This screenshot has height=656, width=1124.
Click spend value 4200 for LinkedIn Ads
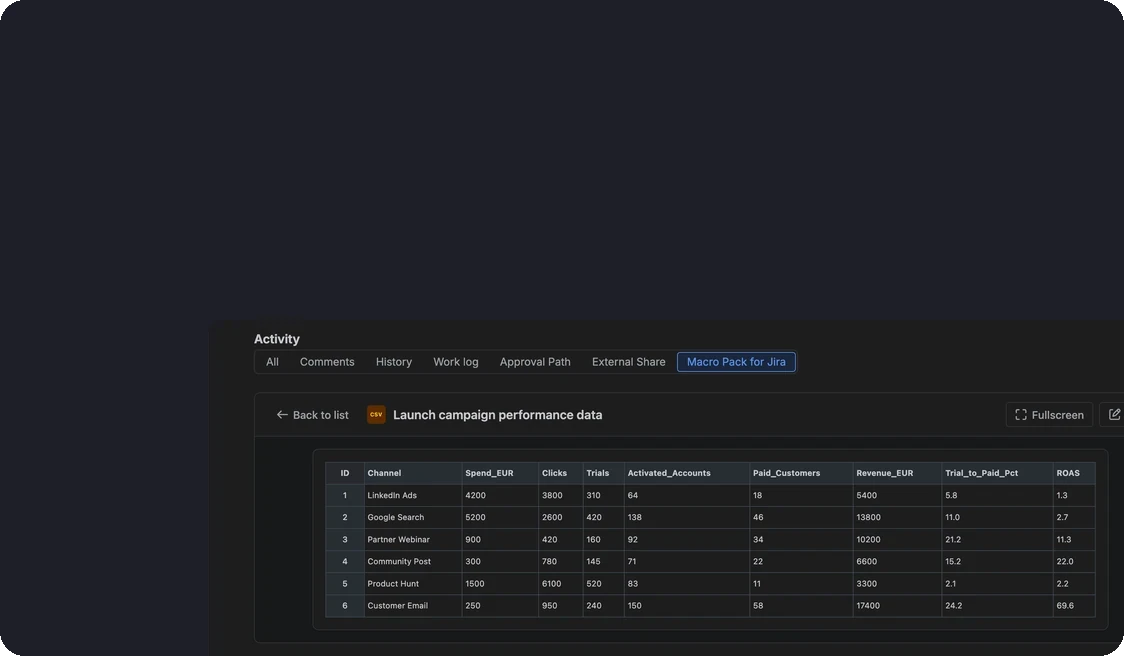(x=500, y=495)
